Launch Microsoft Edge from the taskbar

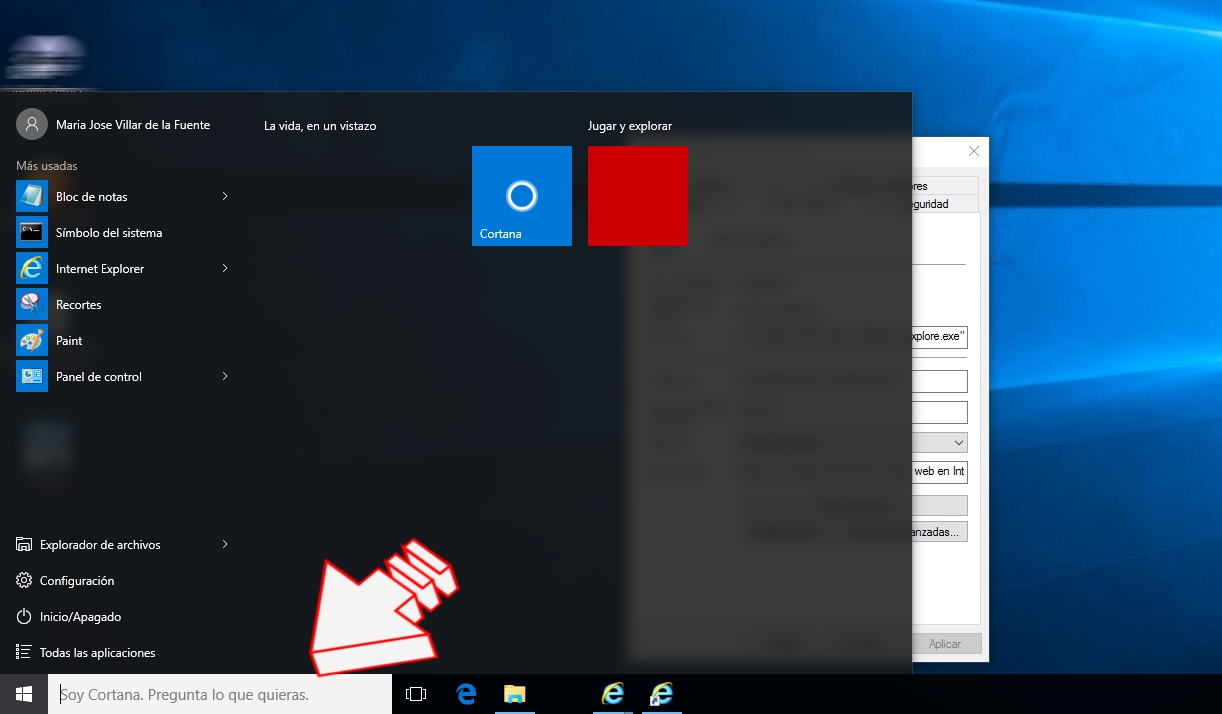pyautogui.click(x=466, y=694)
